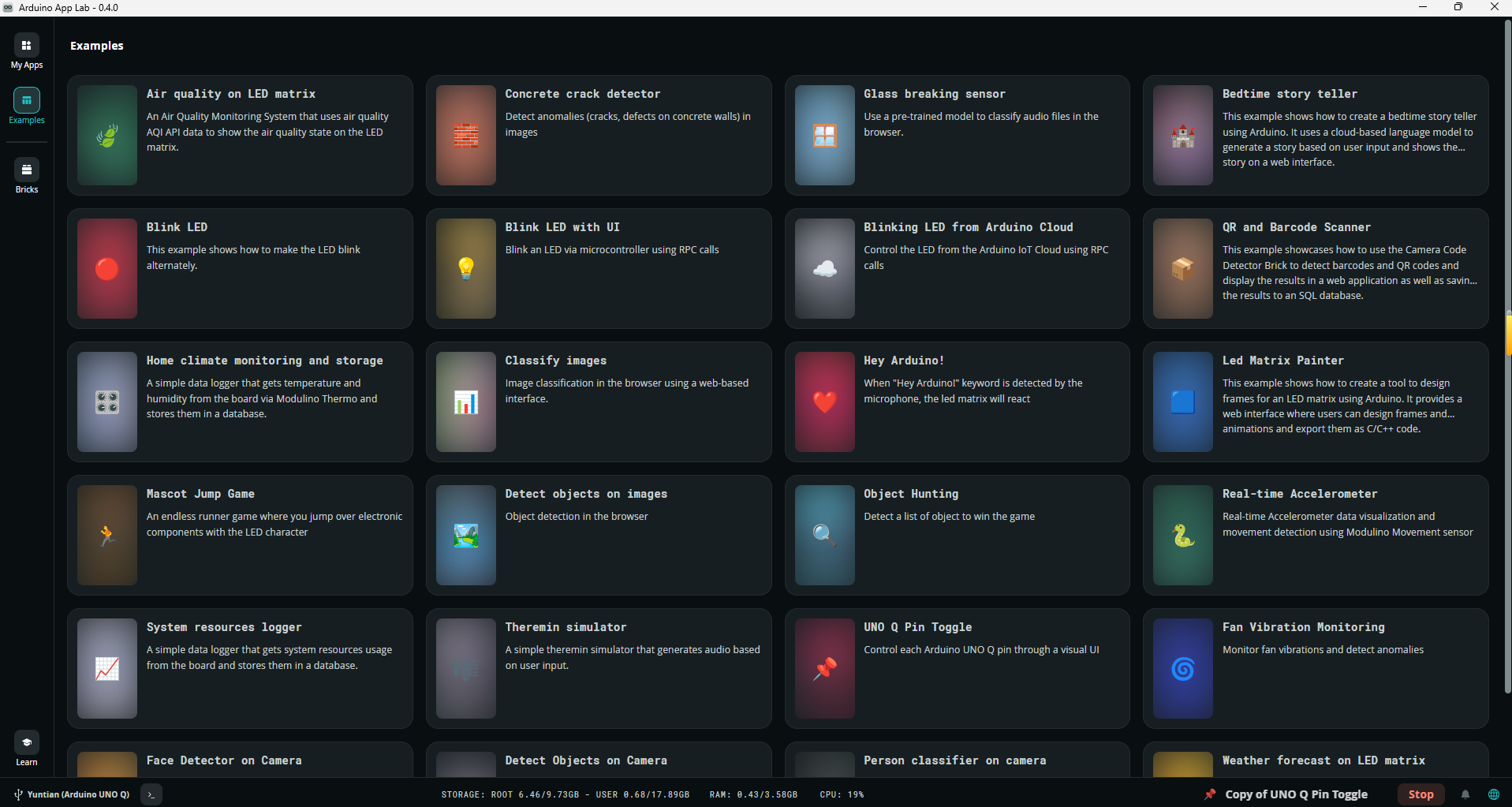Screen dimensions: 1512x807
Task: Click the STORAGE usage readout in status bar
Action: tap(566, 794)
